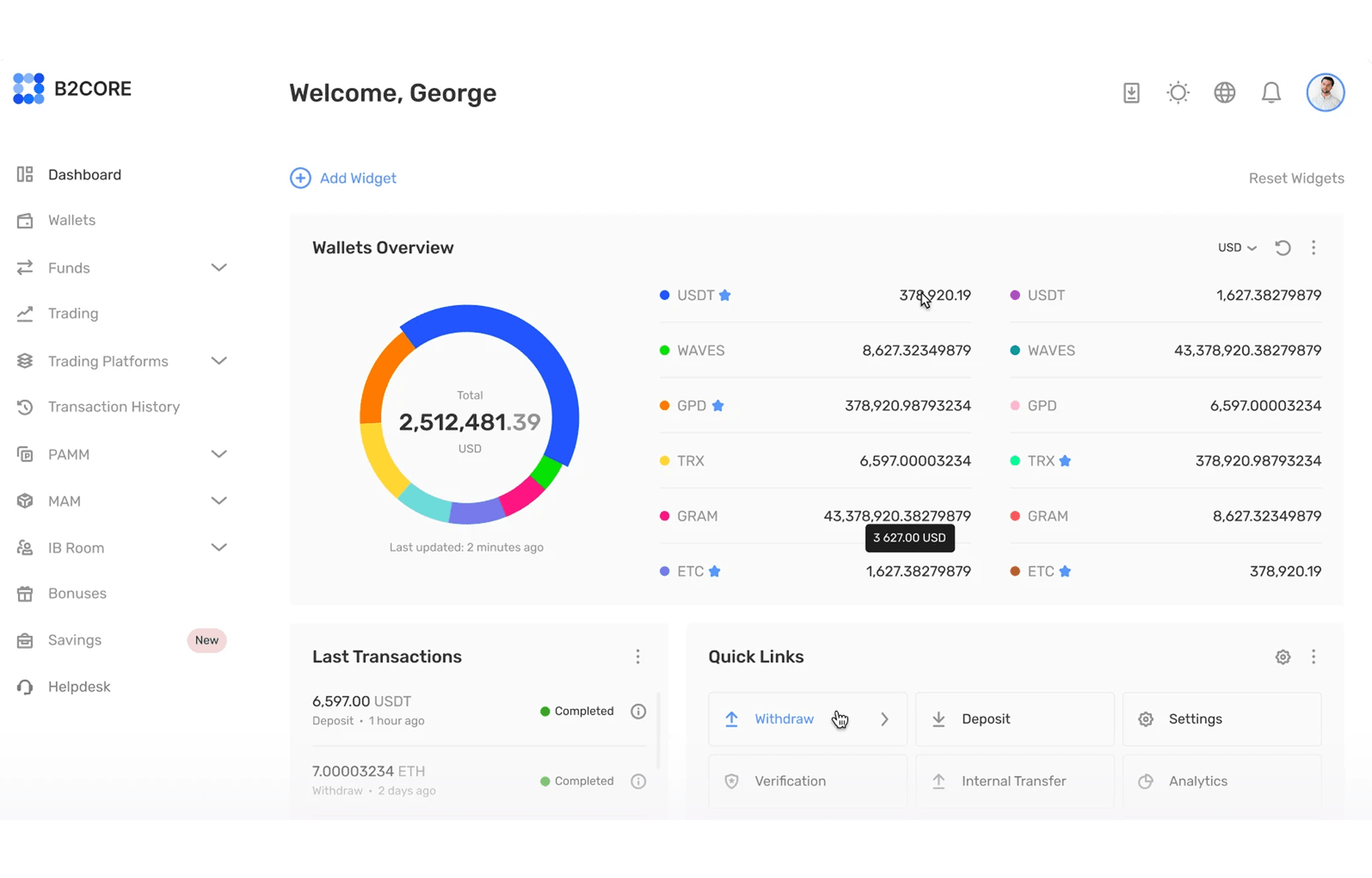This screenshot has height=878, width=1372.
Task: Toggle light/dark theme sun icon
Action: tap(1178, 93)
